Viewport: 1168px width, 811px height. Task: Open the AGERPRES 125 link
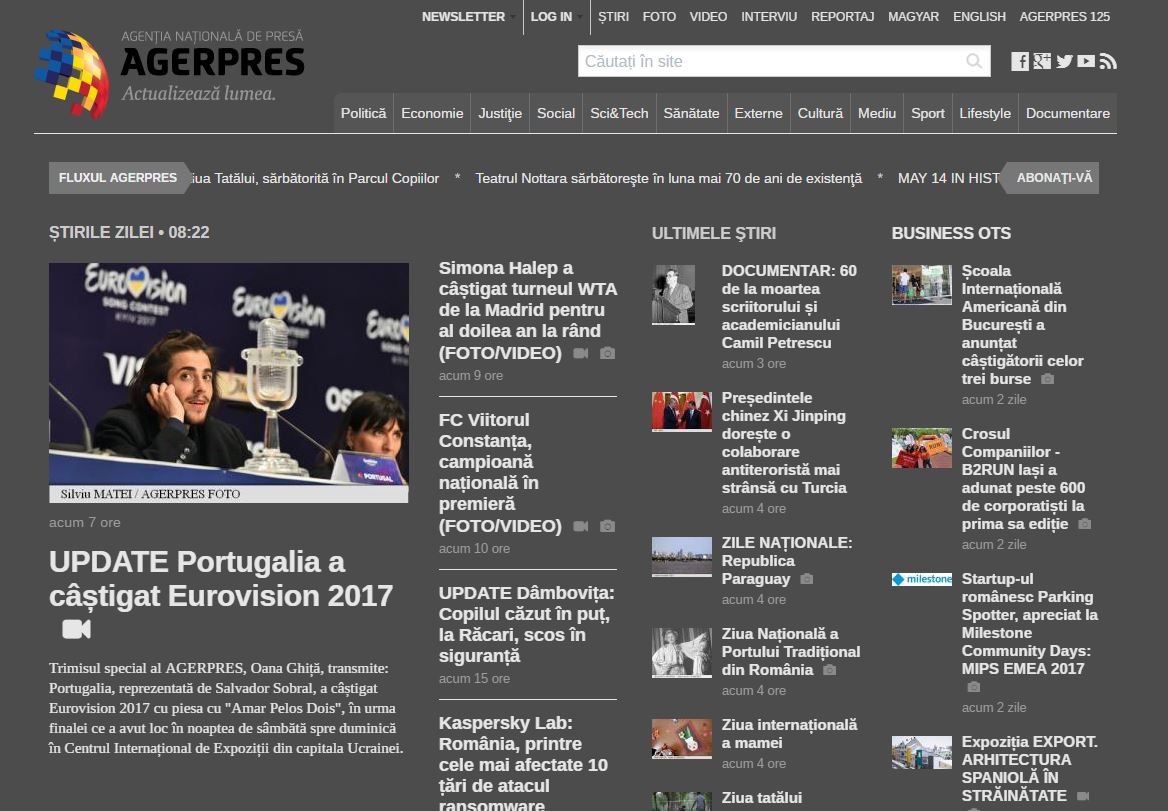(1064, 16)
